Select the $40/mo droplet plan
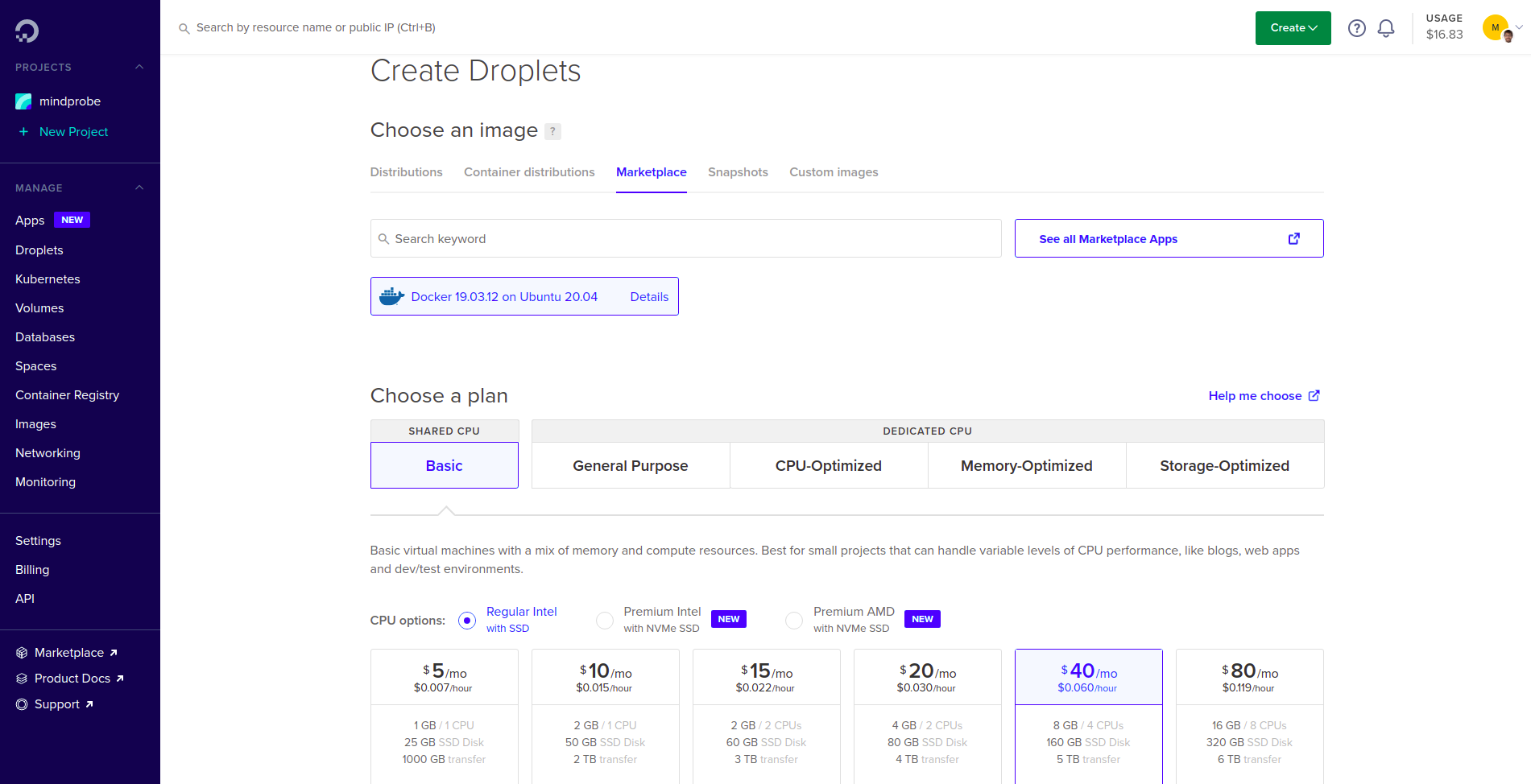1531x784 pixels. click(x=1089, y=716)
